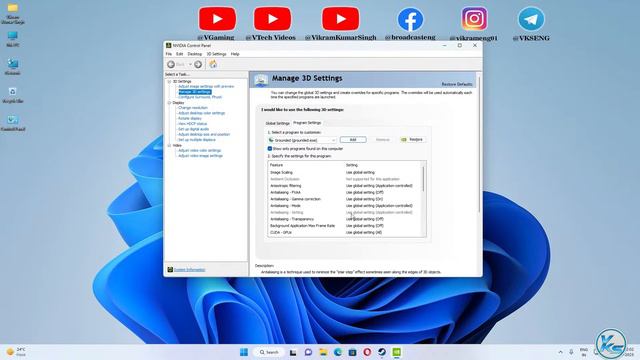The height and width of the screenshot is (360, 640).
Task: Open the System Information link
Action: coord(189,270)
